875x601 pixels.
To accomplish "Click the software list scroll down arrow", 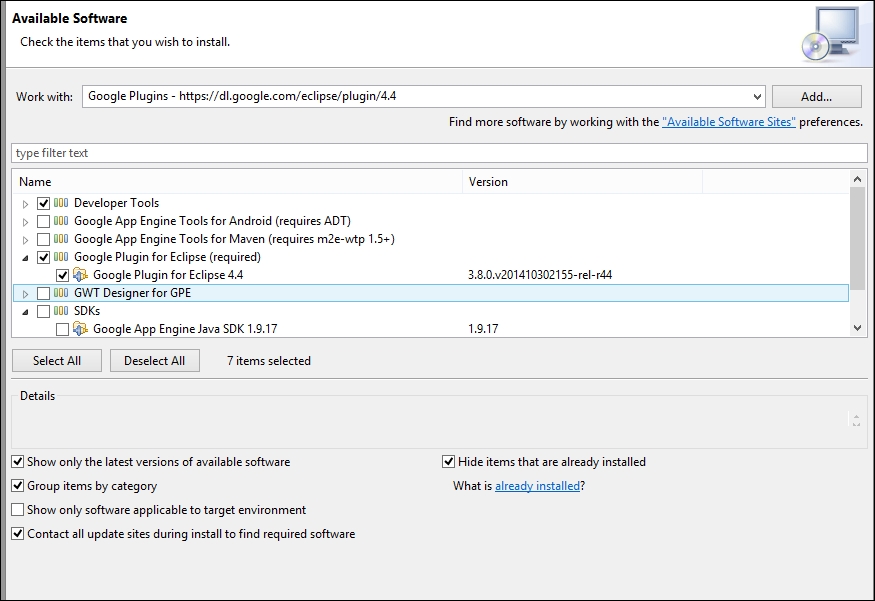I will click(x=858, y=328).
